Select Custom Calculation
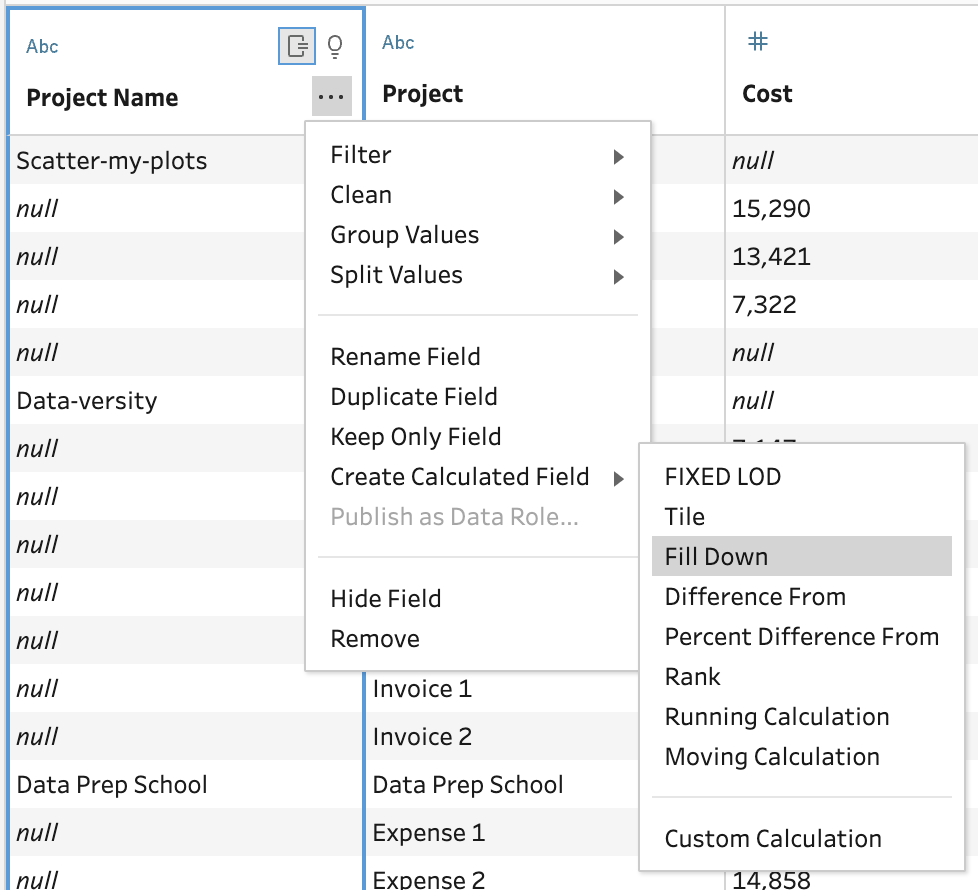 773,838
